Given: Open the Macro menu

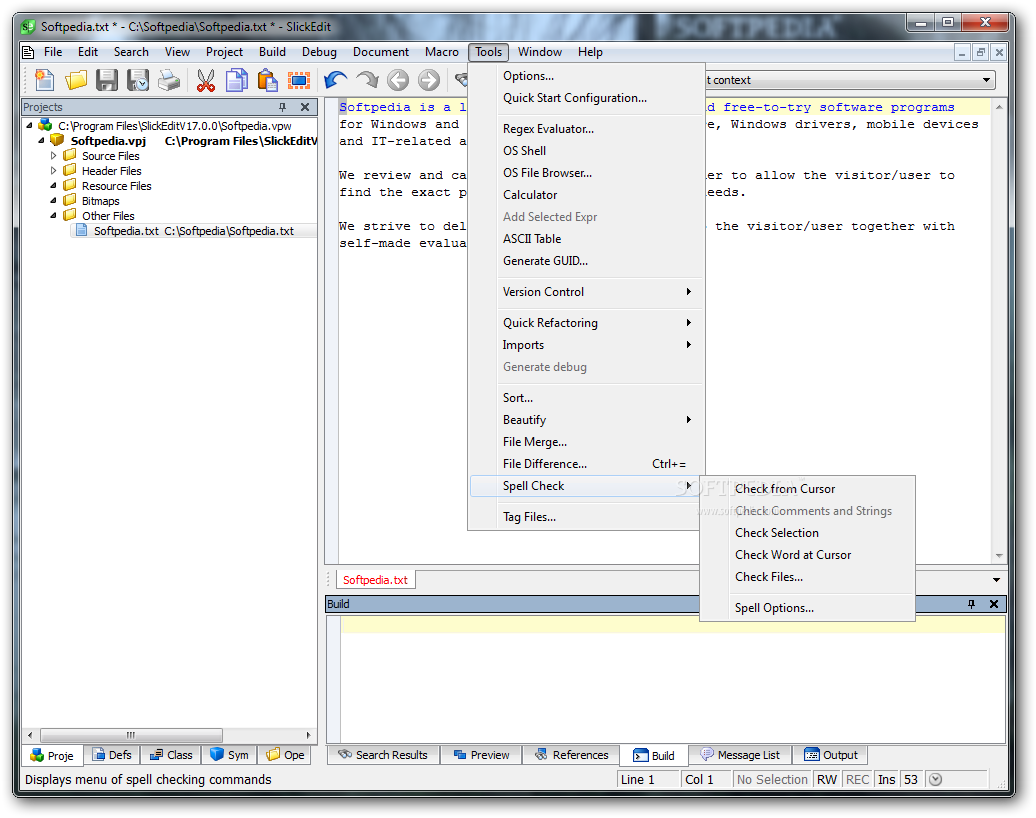Looking at the screenshot, I should click(x=441, y=52).
